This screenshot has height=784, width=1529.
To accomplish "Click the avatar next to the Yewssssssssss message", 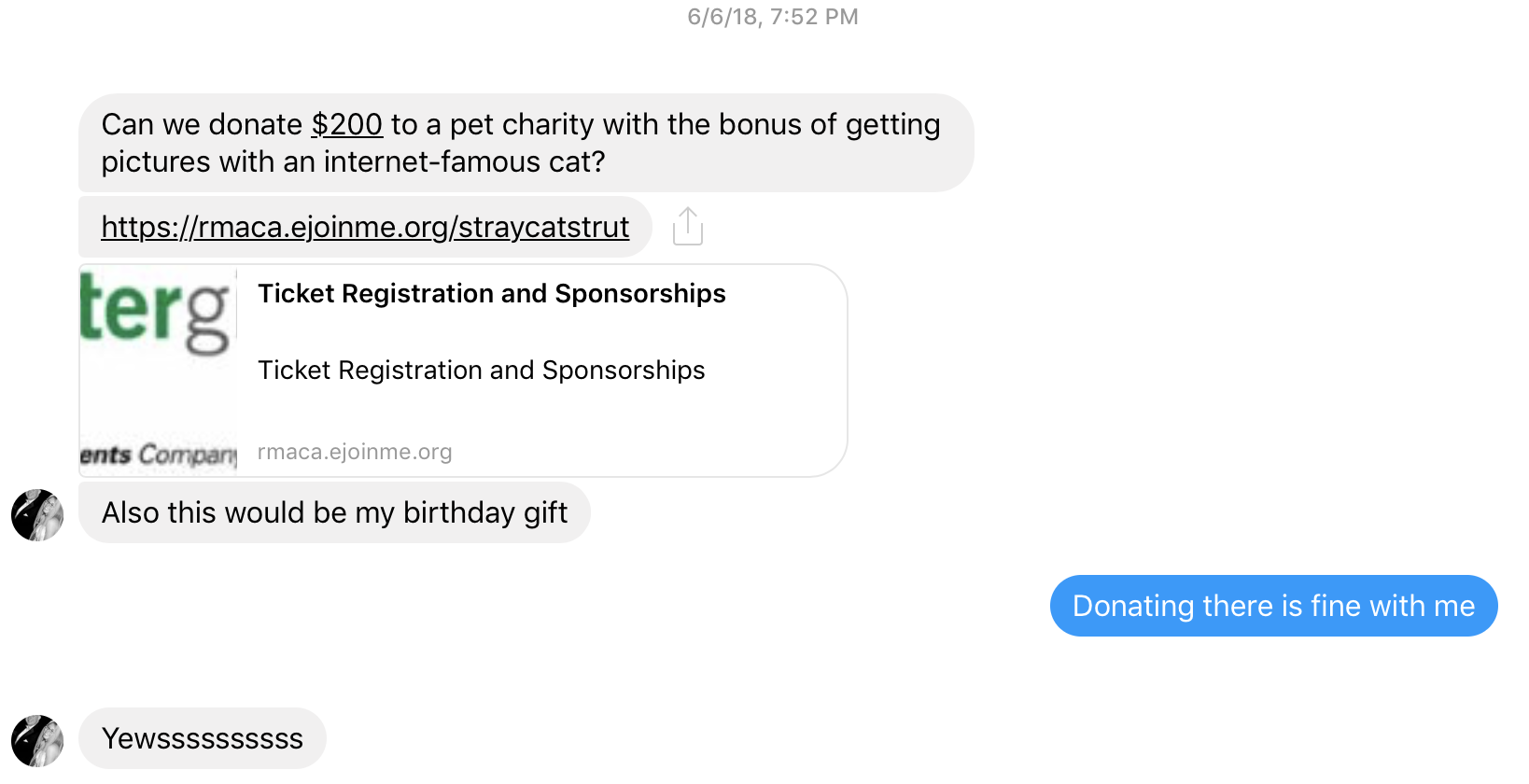I will (37, 740).
